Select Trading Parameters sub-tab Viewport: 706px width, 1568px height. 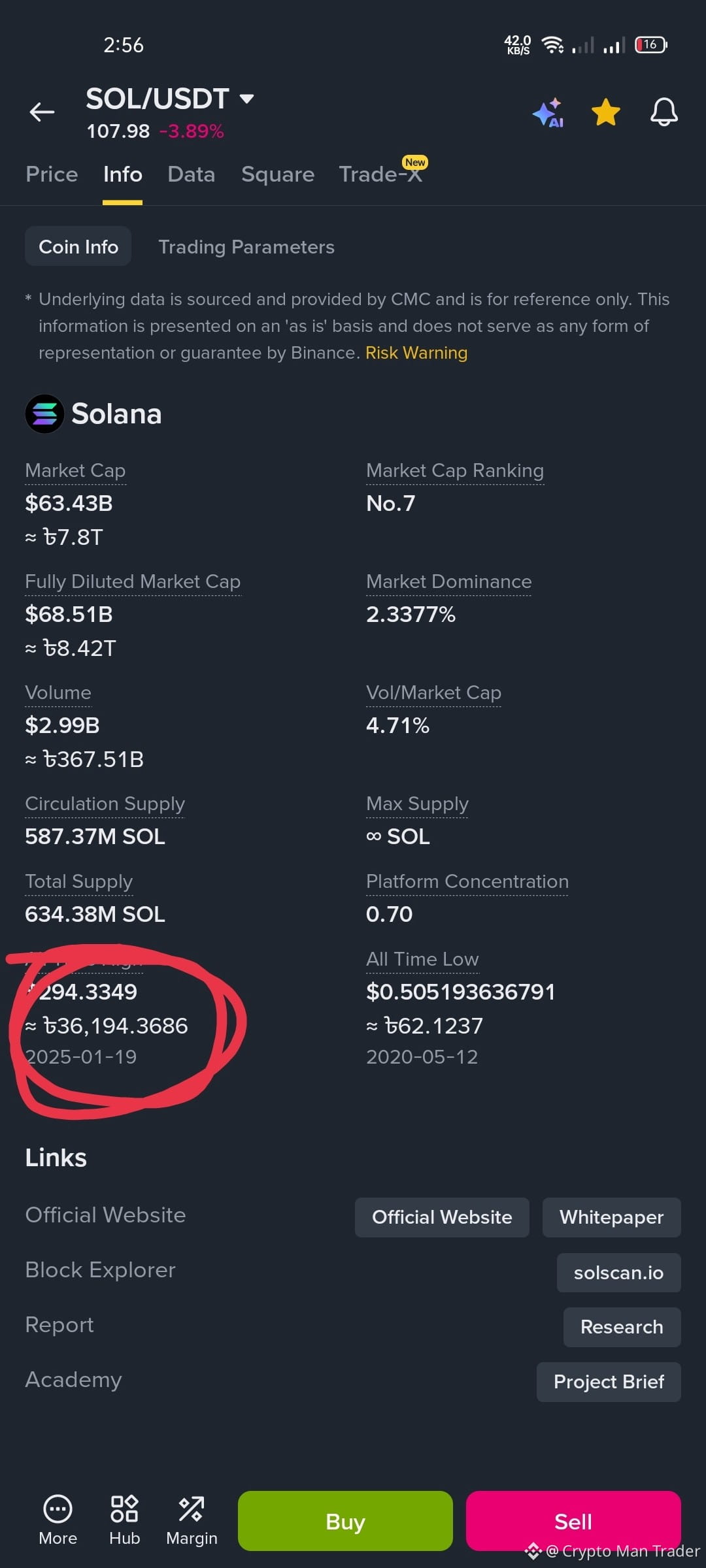(x=246, y=247)
